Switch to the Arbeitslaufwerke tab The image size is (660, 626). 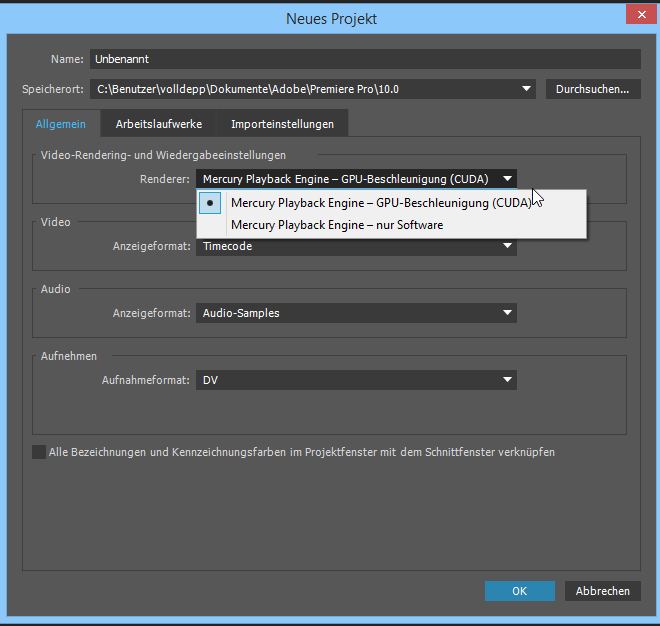pyautogui.click(x=159, y=124)
